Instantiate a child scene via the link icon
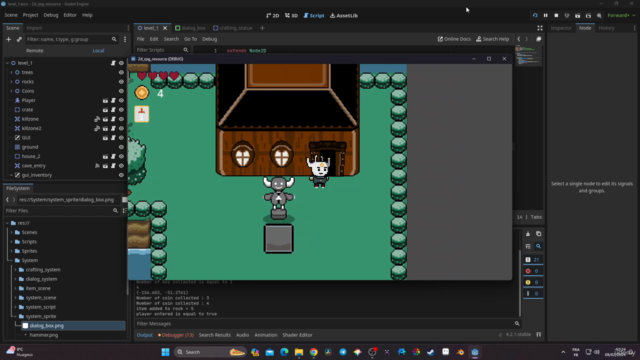Viewport: 640px width, 360px height. [x=19, y=39]
